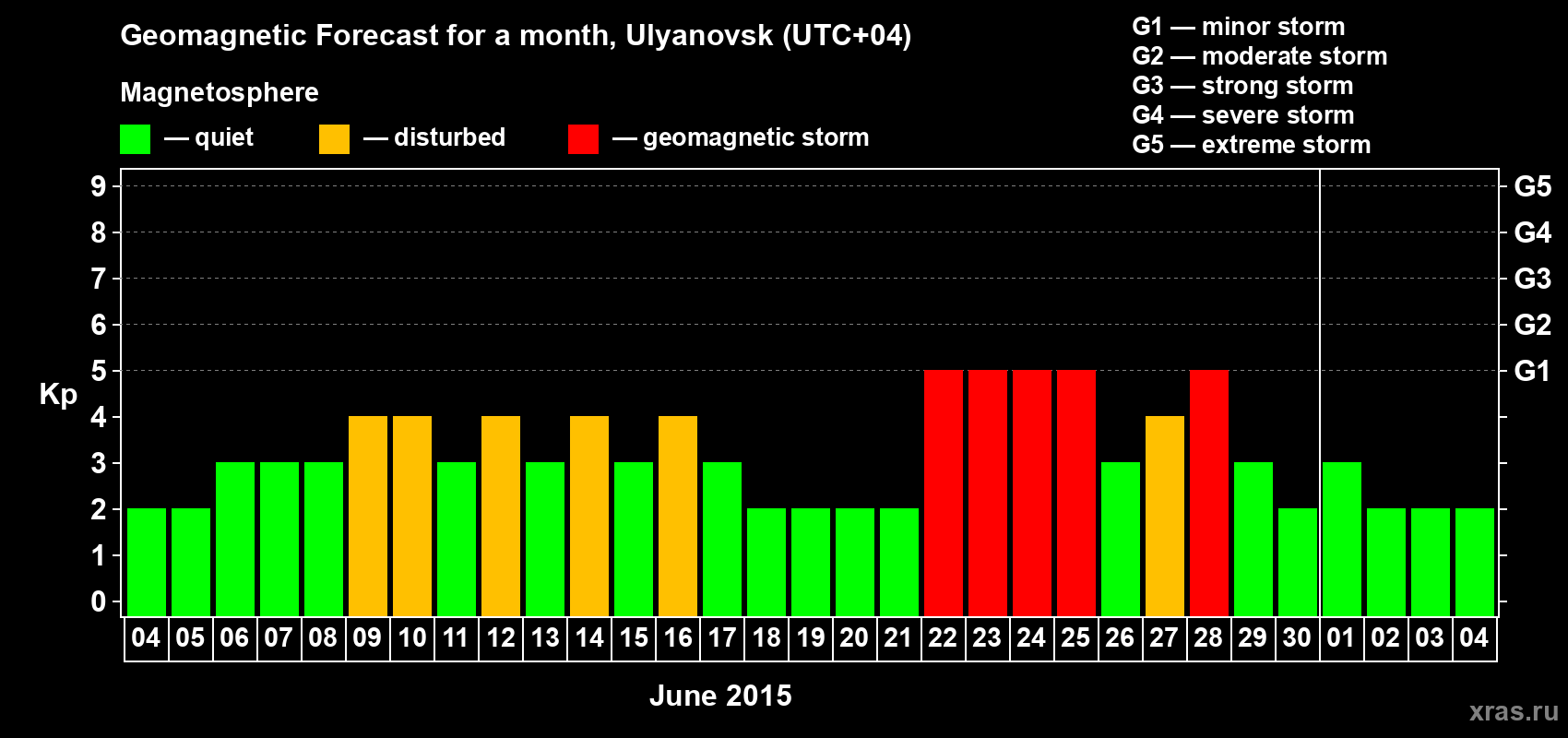Click the date label 07
Image resolution: width=1568 pixels, height=738 pixels.
click(279, 638)
